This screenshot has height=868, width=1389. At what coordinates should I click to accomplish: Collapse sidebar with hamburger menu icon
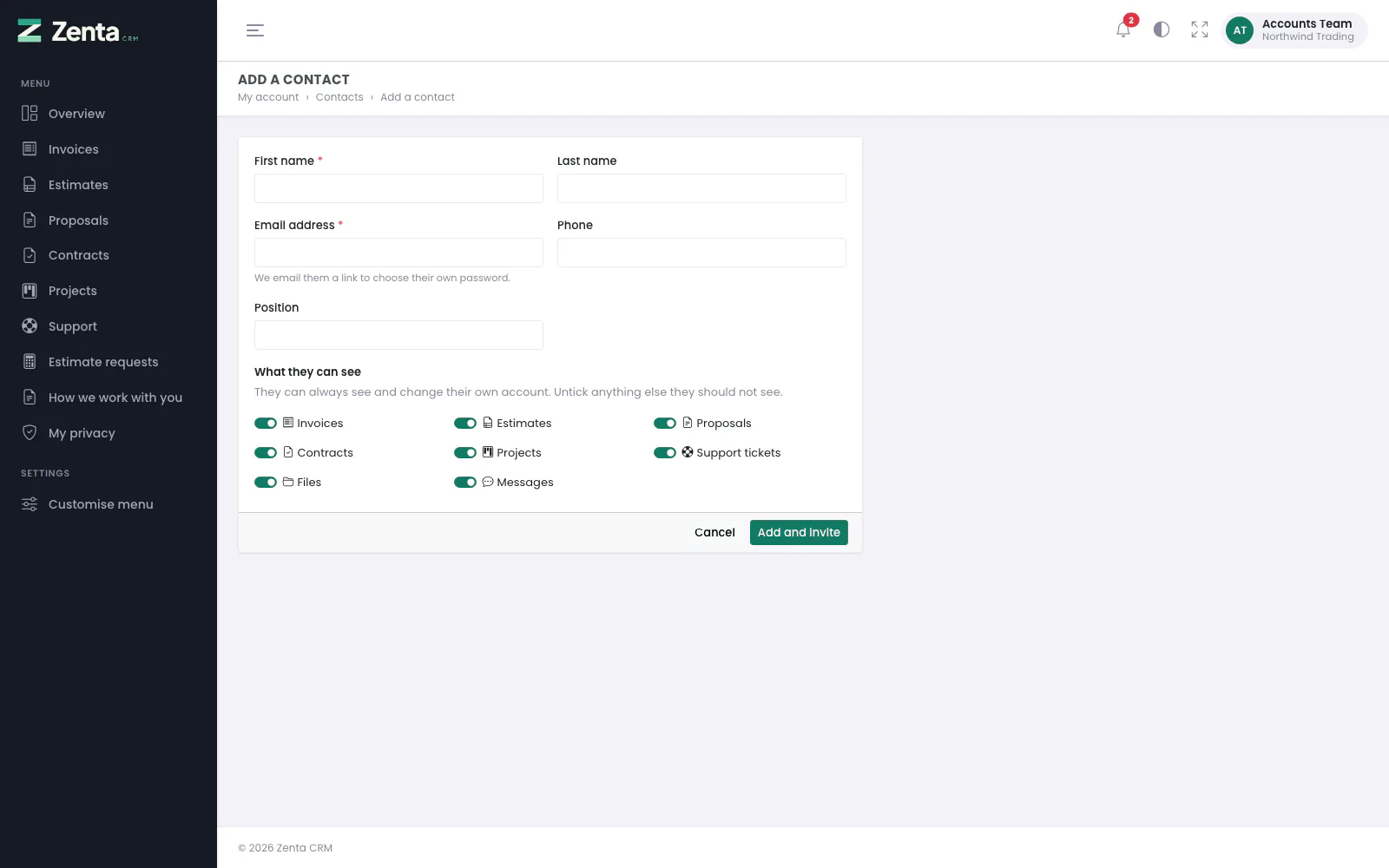[255, 30]
